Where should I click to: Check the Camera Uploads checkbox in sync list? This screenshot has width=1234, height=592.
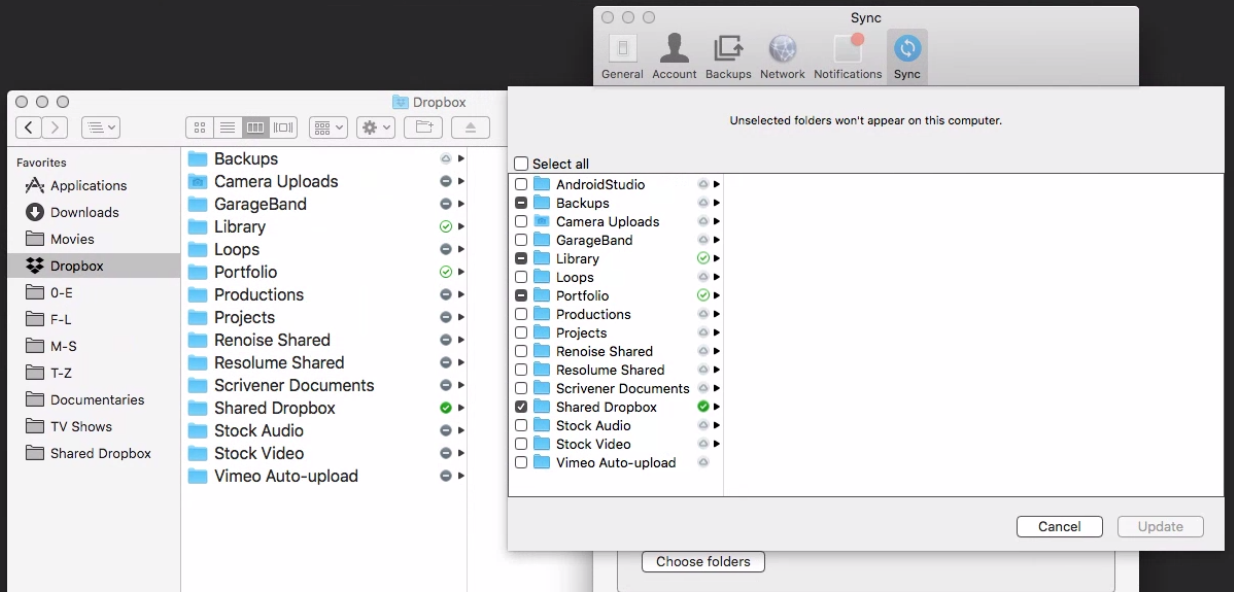[521, 222]
